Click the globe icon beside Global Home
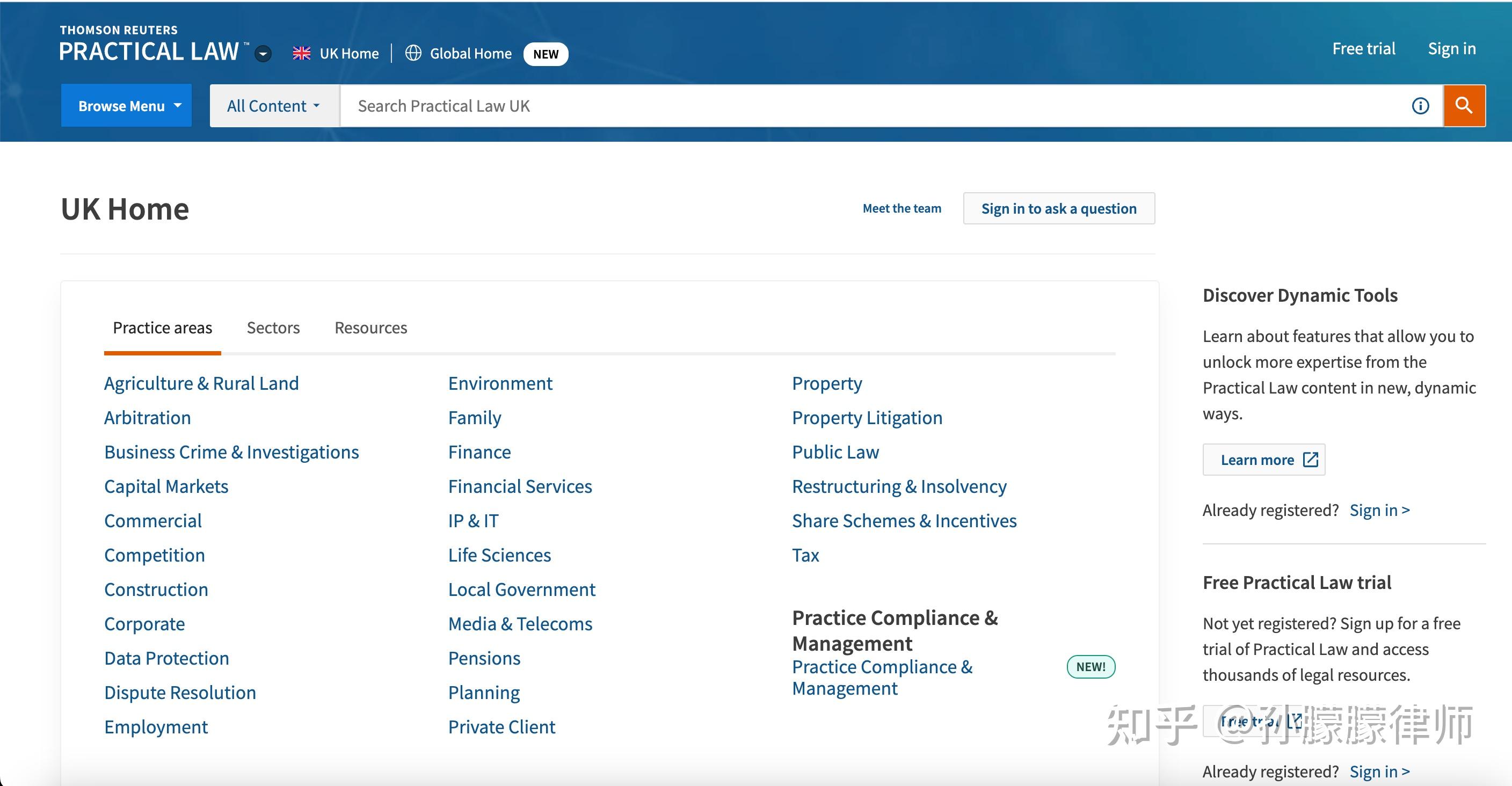This screenshot has width=1512, height=786. 413,53
